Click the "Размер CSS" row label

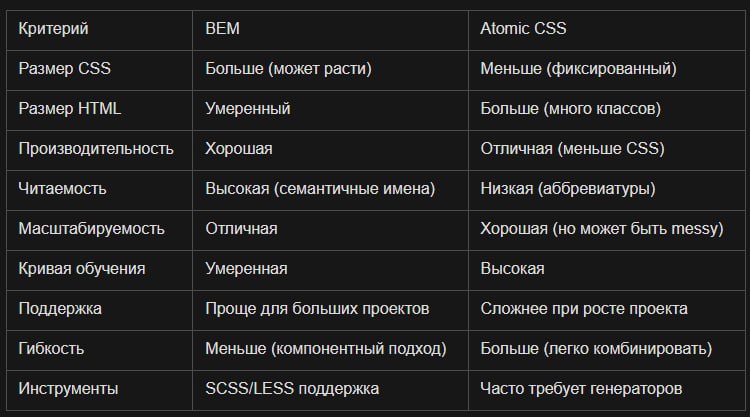[99, 70]
